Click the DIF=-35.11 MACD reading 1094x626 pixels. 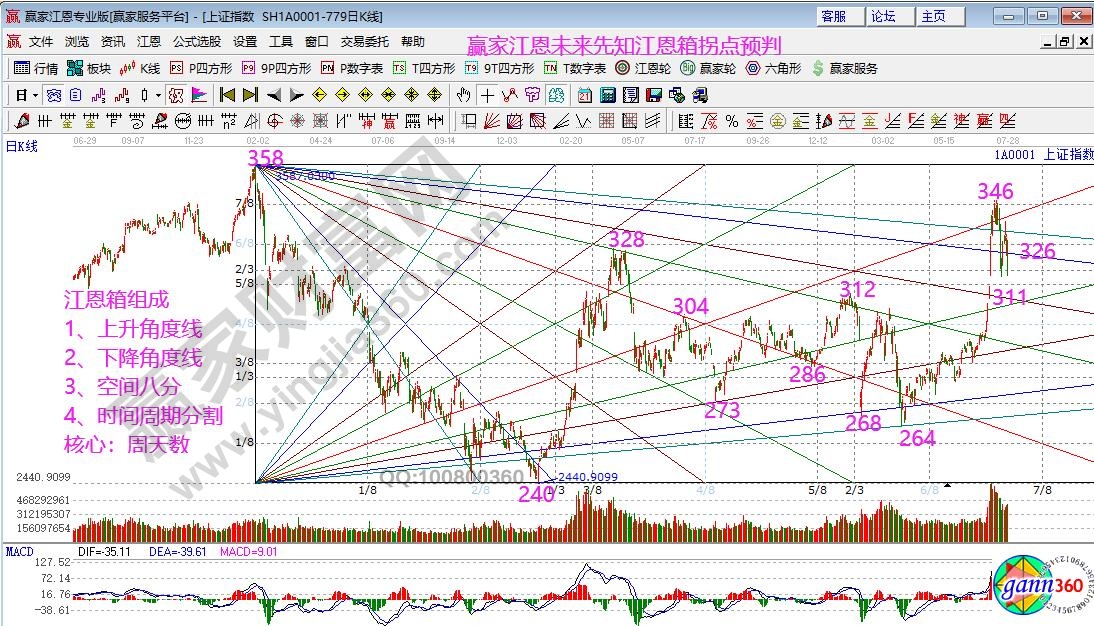pyautogui.click(x=105, y=552)
